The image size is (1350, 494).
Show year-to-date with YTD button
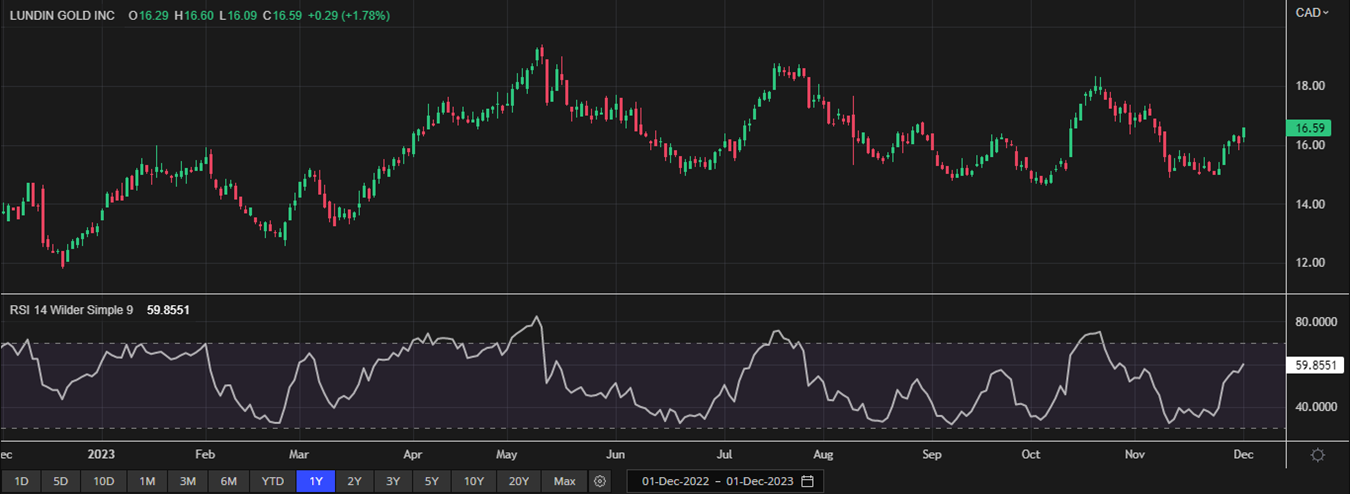272,481
